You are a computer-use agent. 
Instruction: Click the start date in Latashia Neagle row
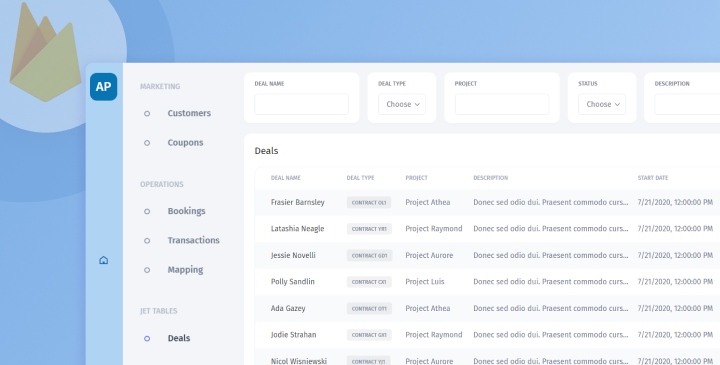click(675, 229)
